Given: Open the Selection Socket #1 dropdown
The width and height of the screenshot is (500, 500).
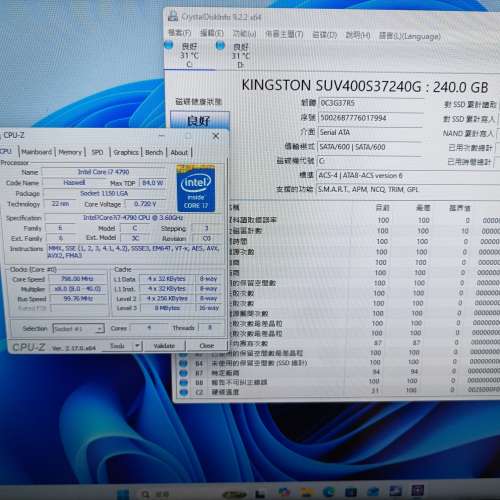Looking at the screenshot, I should pos(78,329).
